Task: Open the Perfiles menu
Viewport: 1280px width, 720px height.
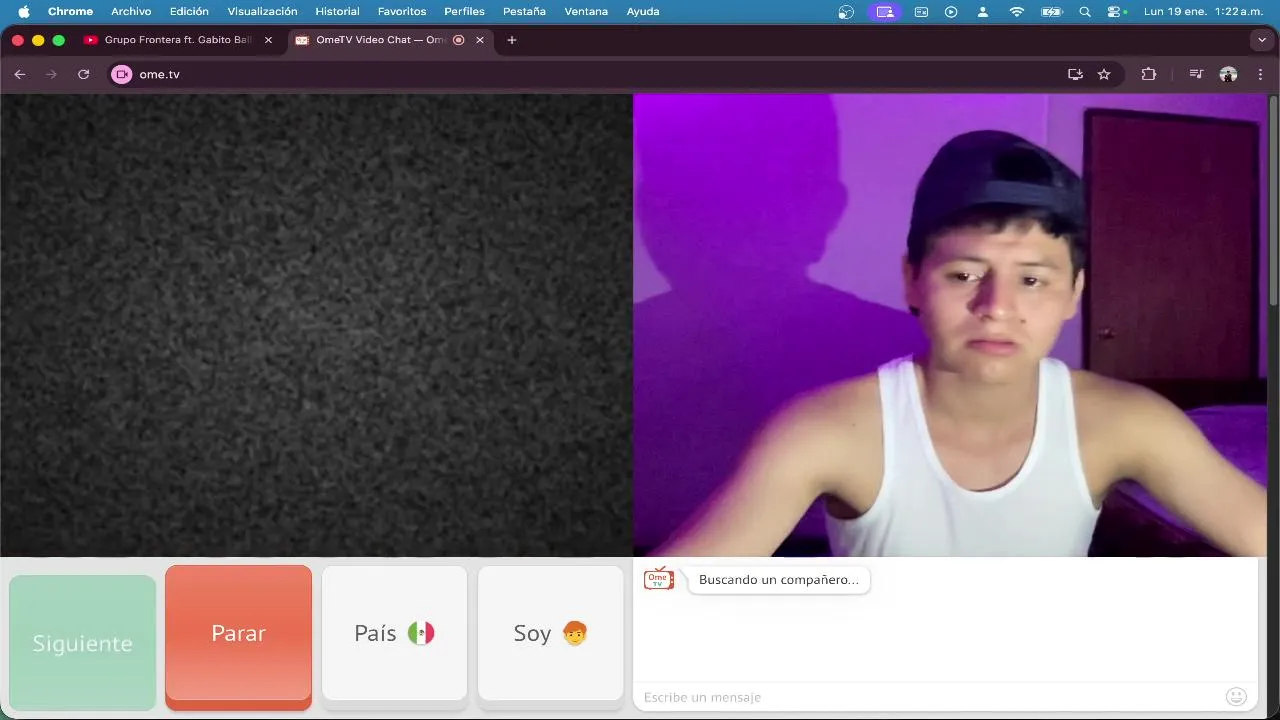Action: [x=464, y=11]
